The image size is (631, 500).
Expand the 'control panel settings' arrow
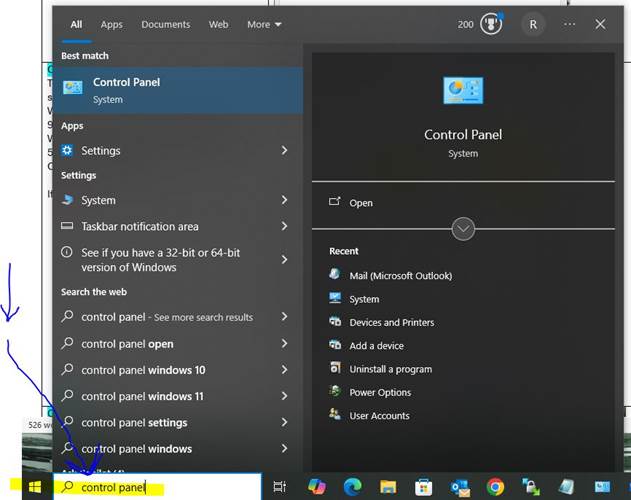(x=285, y=422)
